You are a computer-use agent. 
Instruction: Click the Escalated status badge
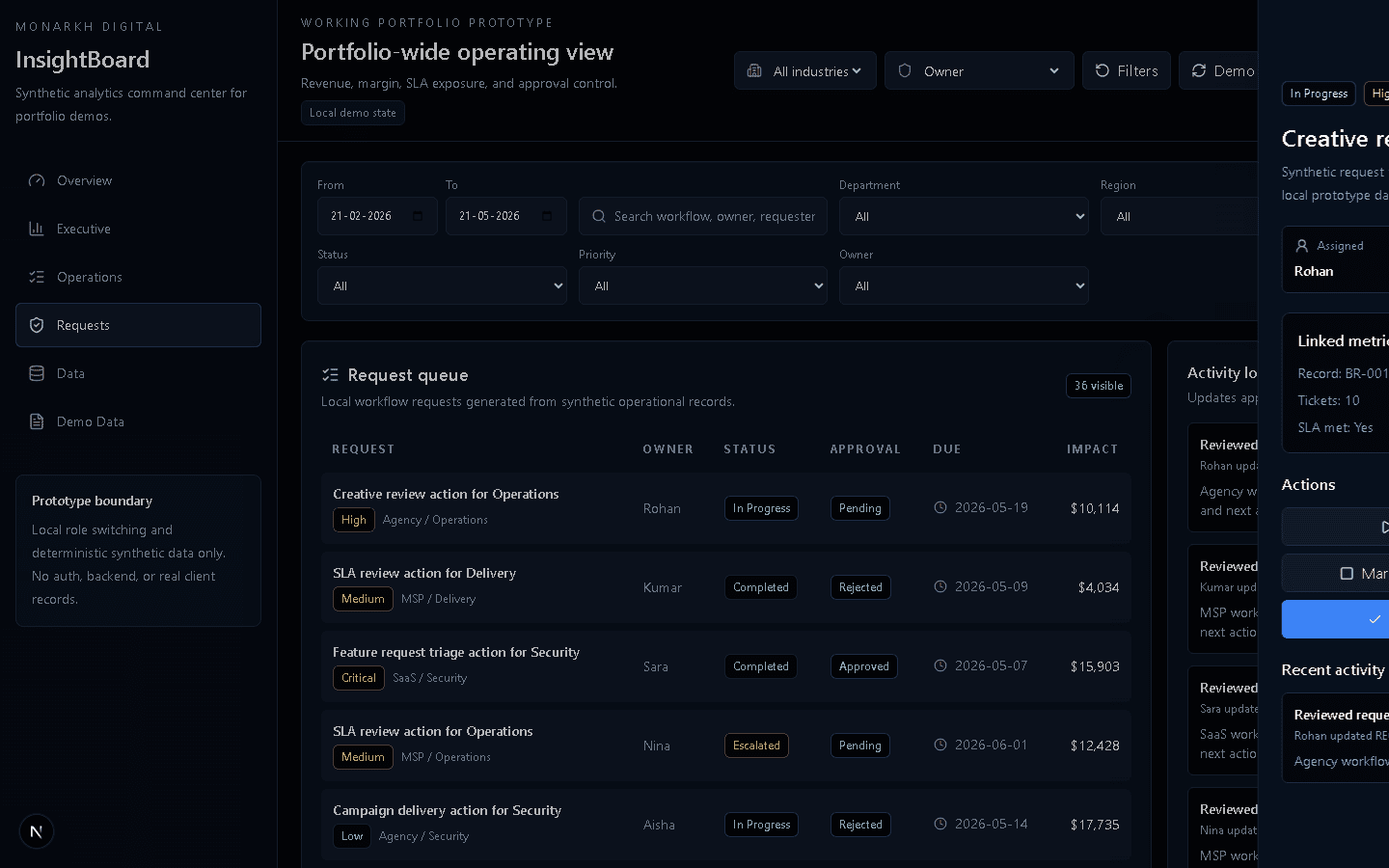[x=756, y=746]
